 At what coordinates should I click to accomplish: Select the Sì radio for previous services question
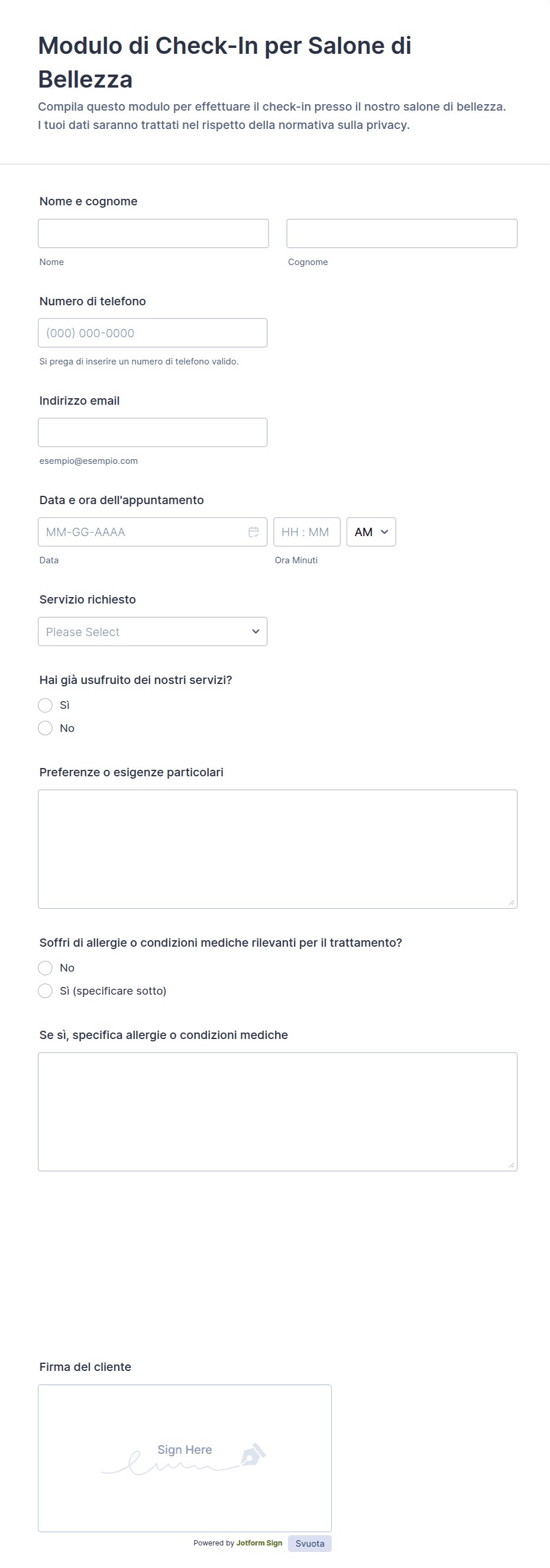pyautogui.click(x=45, y=705)
